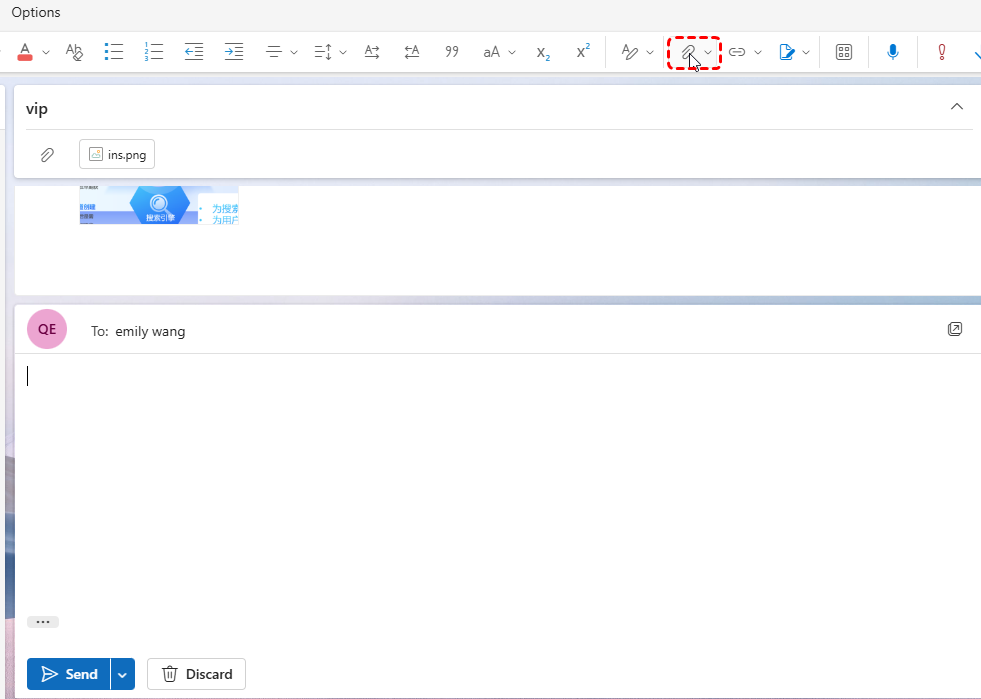Start dictation with the microphone

[x=893, y=52]
